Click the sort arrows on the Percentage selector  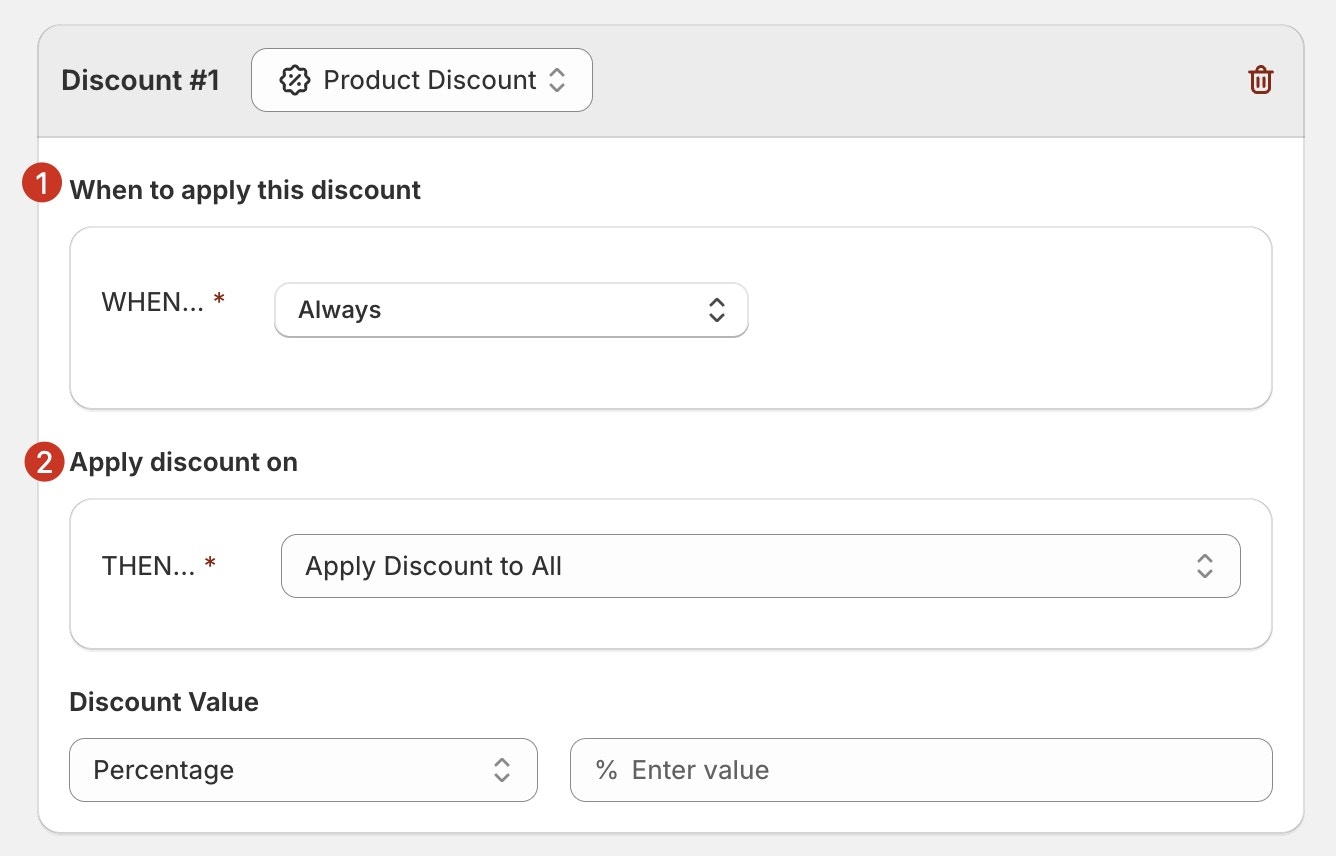click(502, 770)
